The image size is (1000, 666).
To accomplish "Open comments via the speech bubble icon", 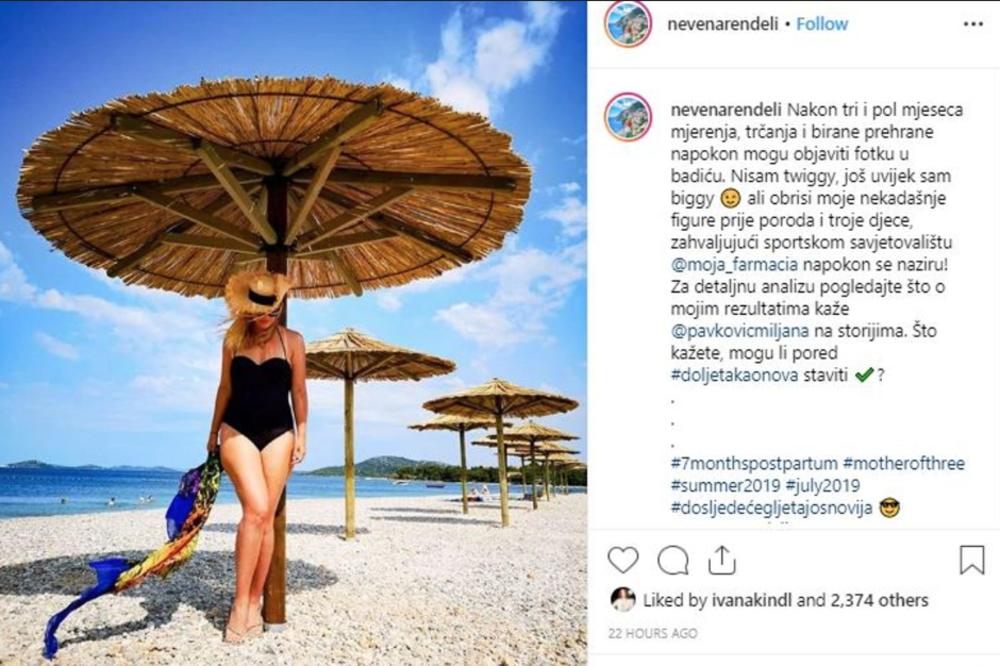I will coord(673,561).
